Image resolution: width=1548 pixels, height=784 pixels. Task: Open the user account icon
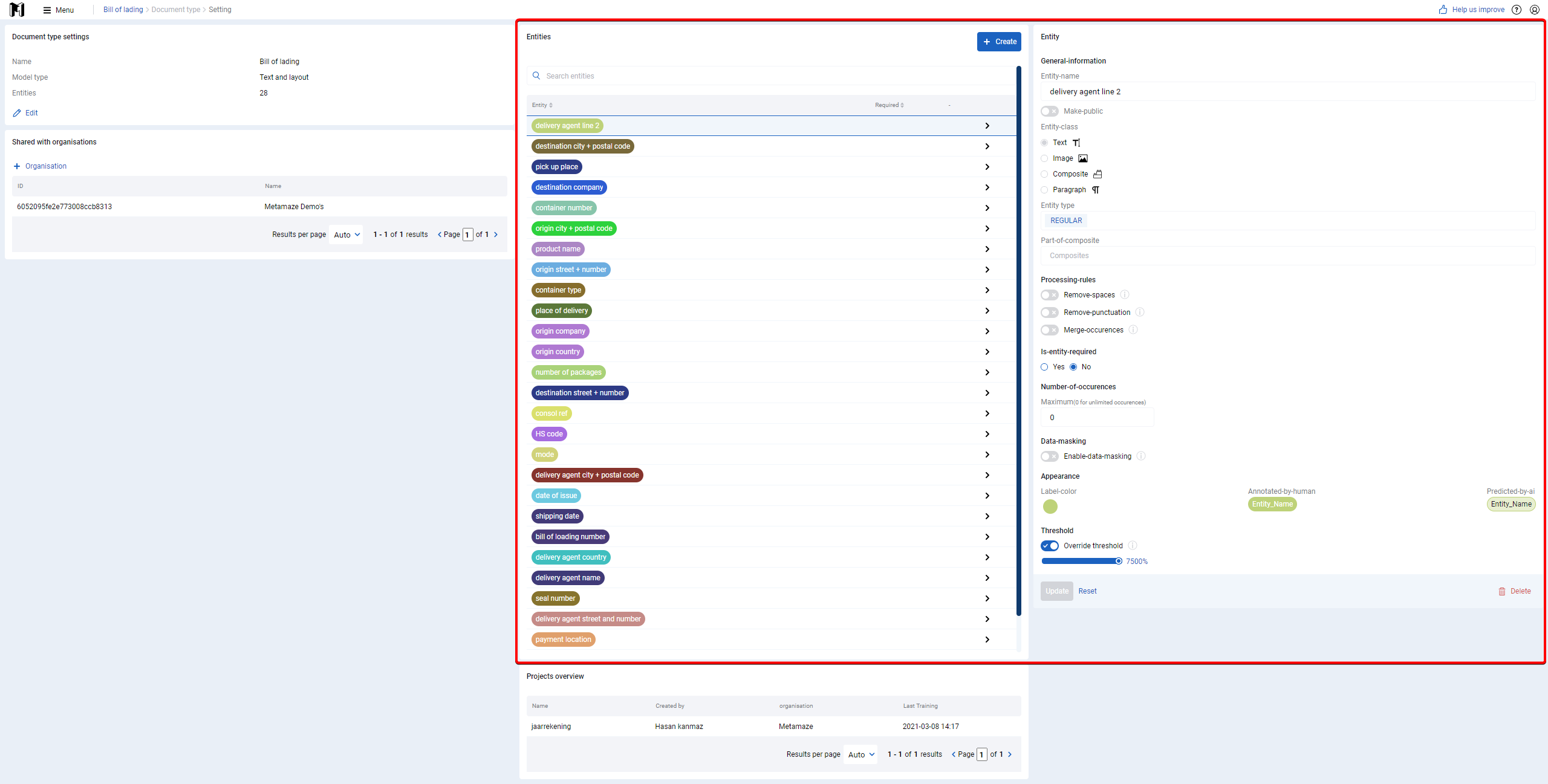pyautogui.click(x=1535, y=10)
